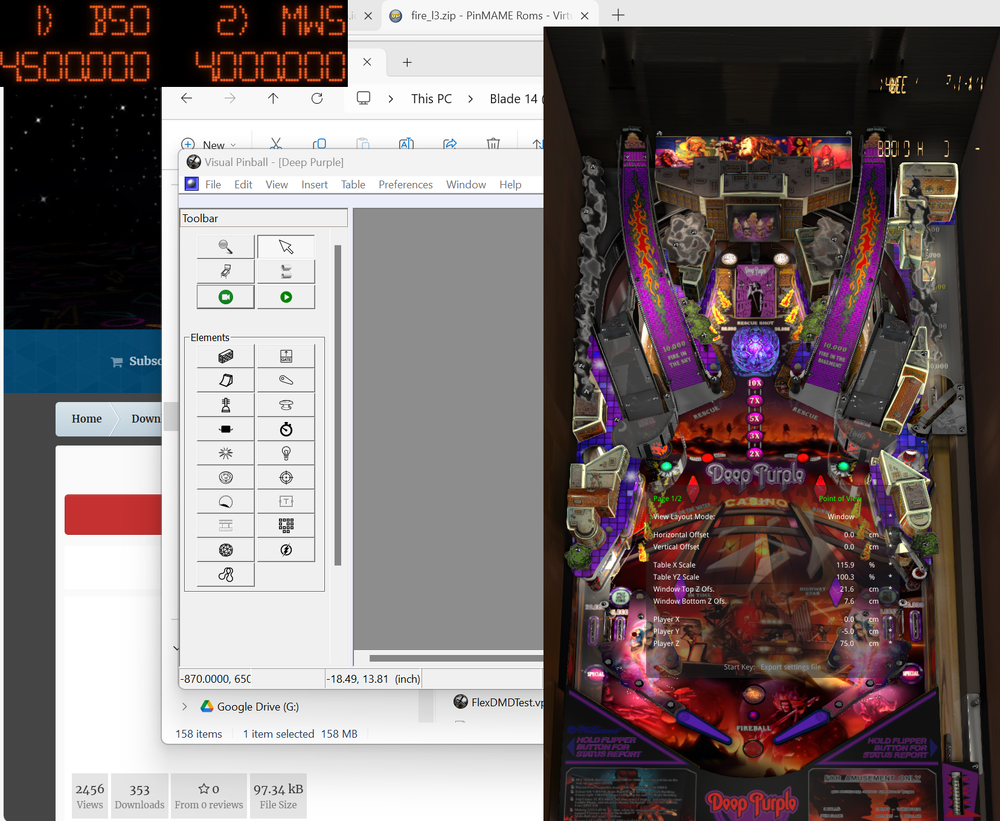Click the PC monitor icon in address bar
Image resolution: width=1000 pixels, height=821 pixels.
coord(364,98)
